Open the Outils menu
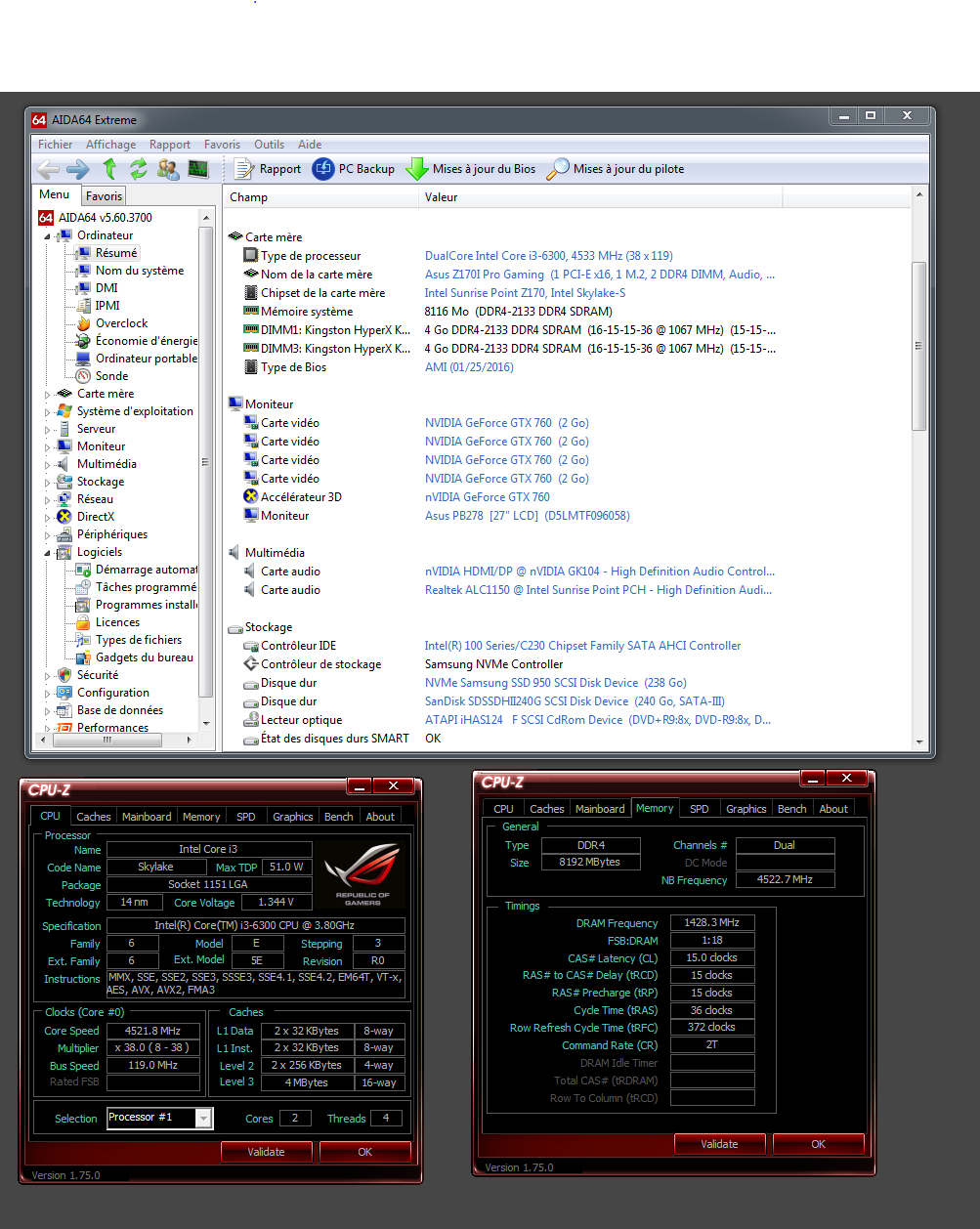The image size is (980, 1229). (269, 145)
